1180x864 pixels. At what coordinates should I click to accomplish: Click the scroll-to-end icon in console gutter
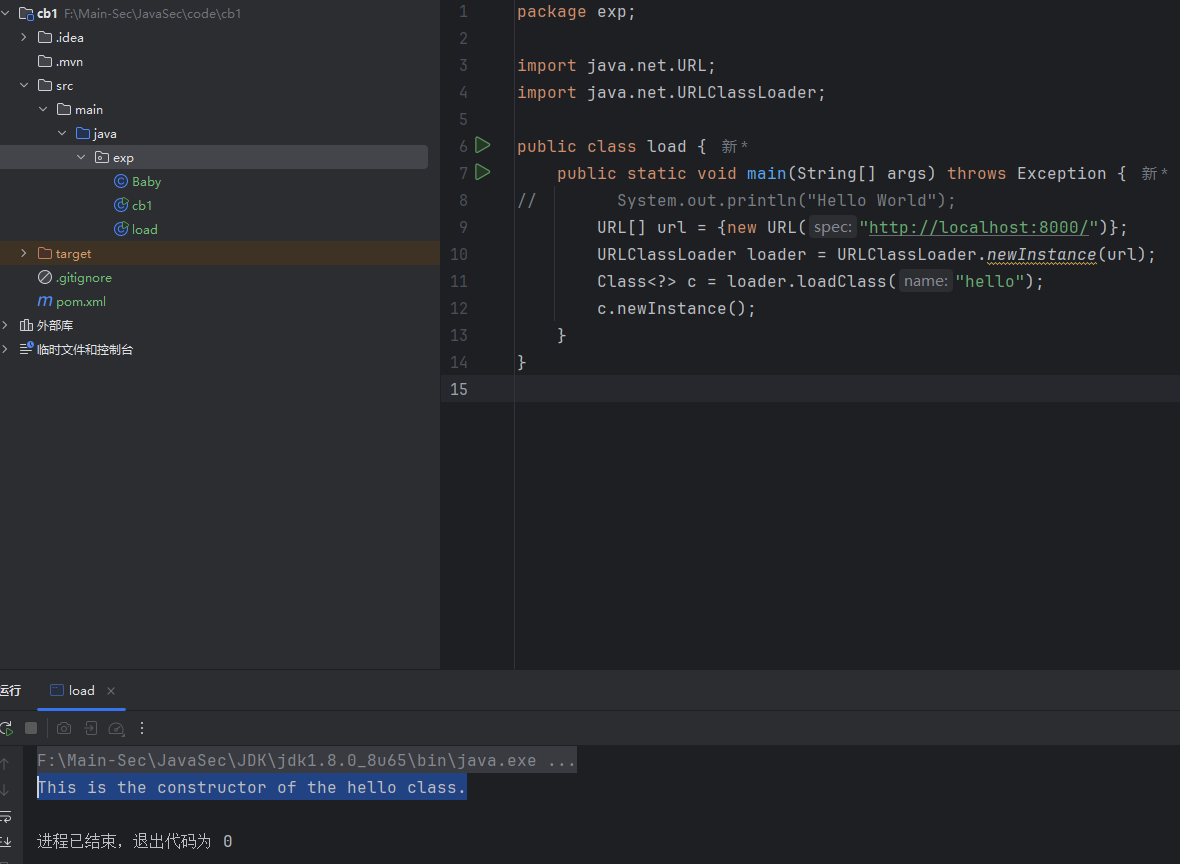(x=5, y=841)
